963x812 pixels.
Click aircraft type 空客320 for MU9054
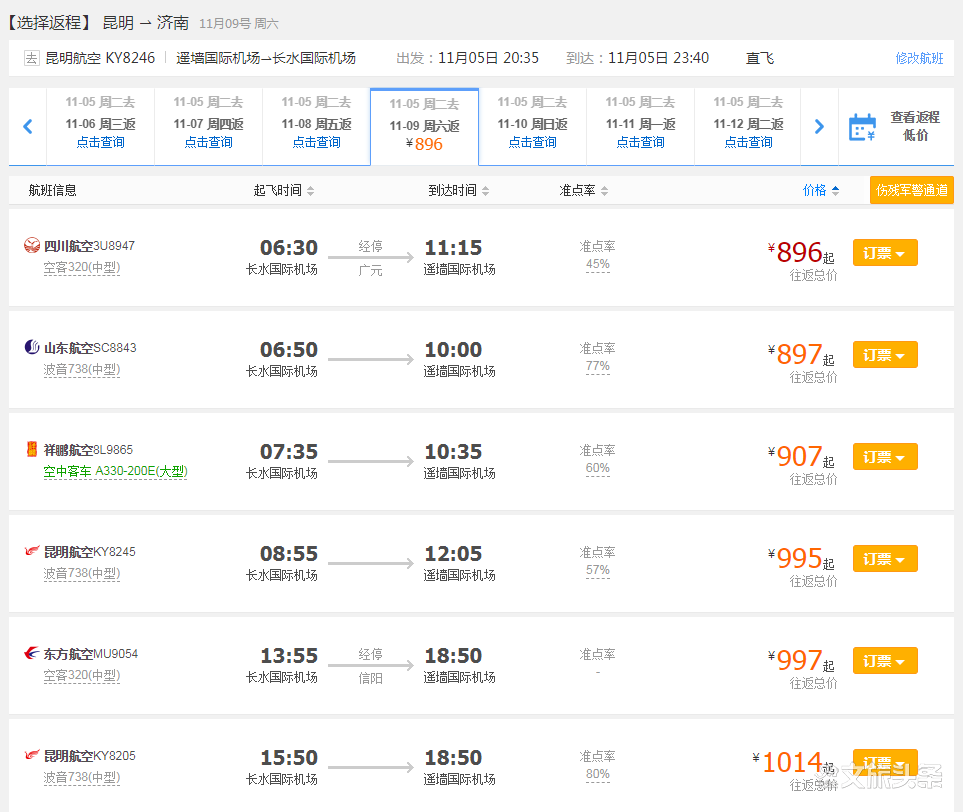[x=82, y=676]
